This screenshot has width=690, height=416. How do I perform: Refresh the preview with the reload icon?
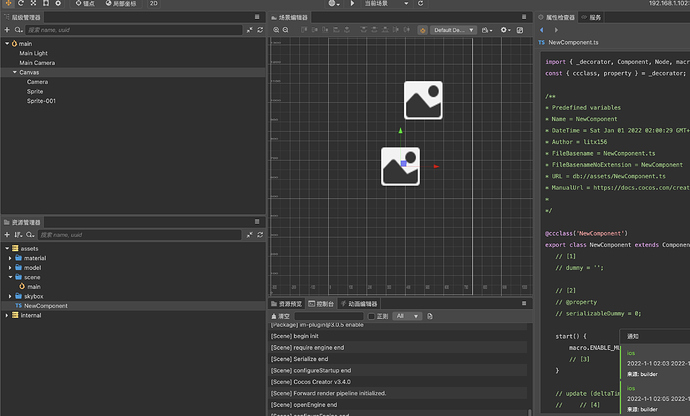pos(420,3)
